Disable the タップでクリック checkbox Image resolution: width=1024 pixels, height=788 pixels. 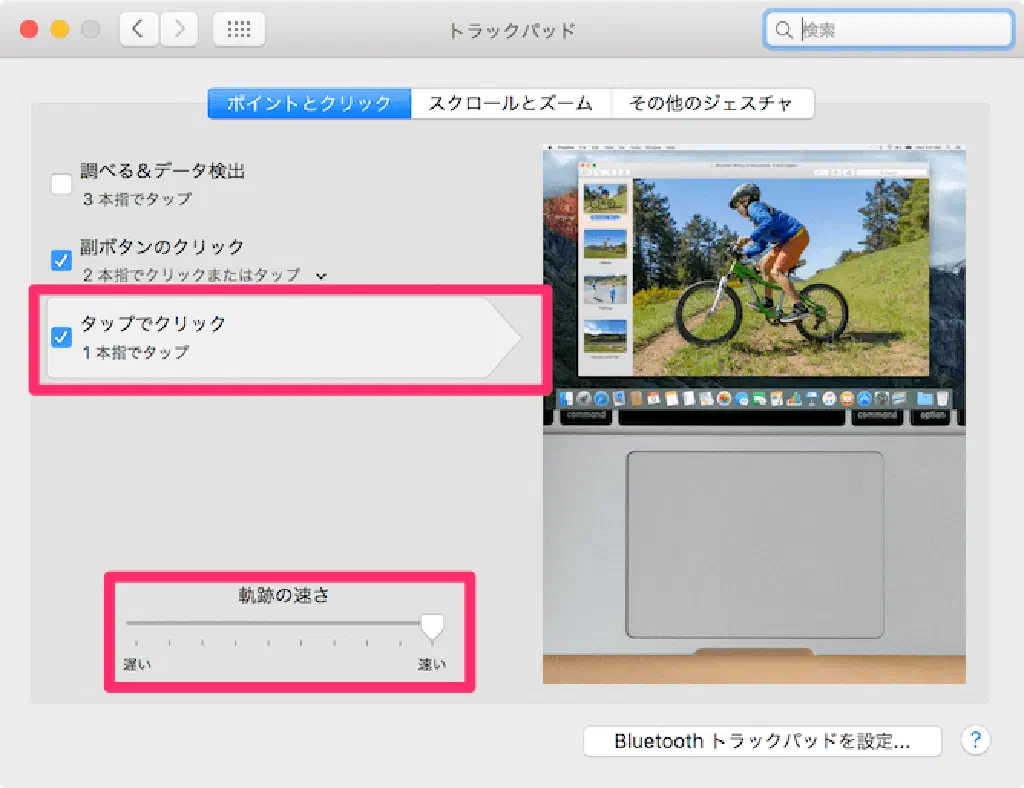61,337
